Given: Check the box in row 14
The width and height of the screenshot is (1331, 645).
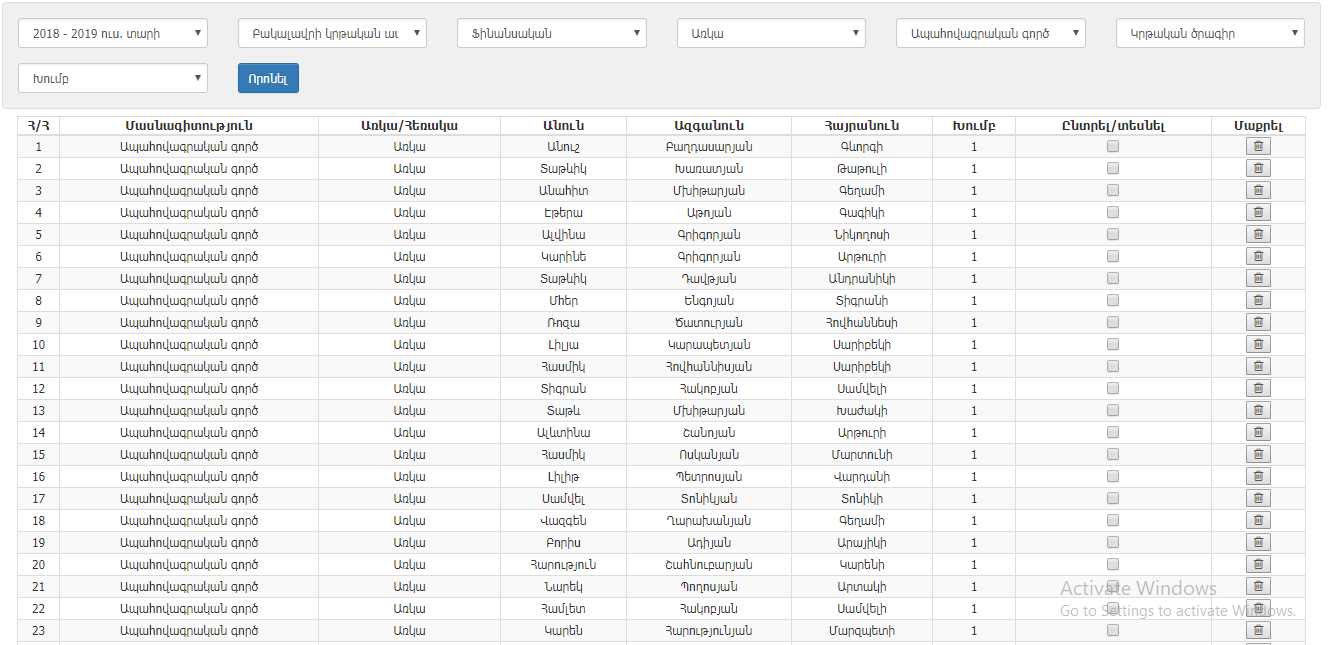Looking at the screenshot, I should pos(1113,432).
